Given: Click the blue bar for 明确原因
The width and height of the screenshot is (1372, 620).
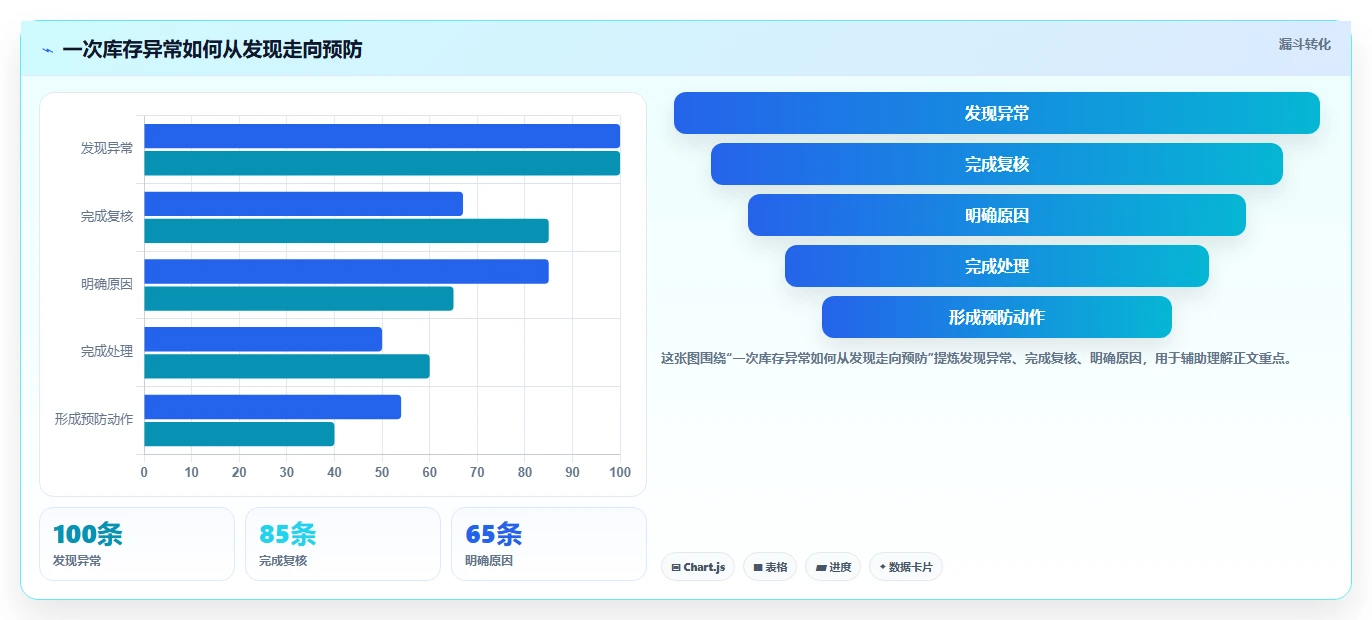Looking at the screenshot, I should pyautogui.click(x=346, y=271).
